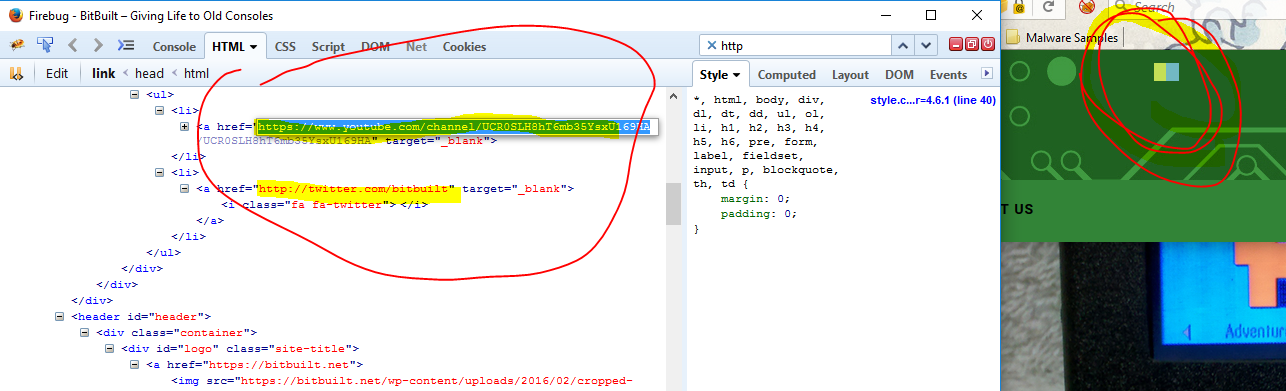This screenshot has width=1286, height=391.
Task: Collapse the header id="header" node
Action: click(x=60, y=316)
